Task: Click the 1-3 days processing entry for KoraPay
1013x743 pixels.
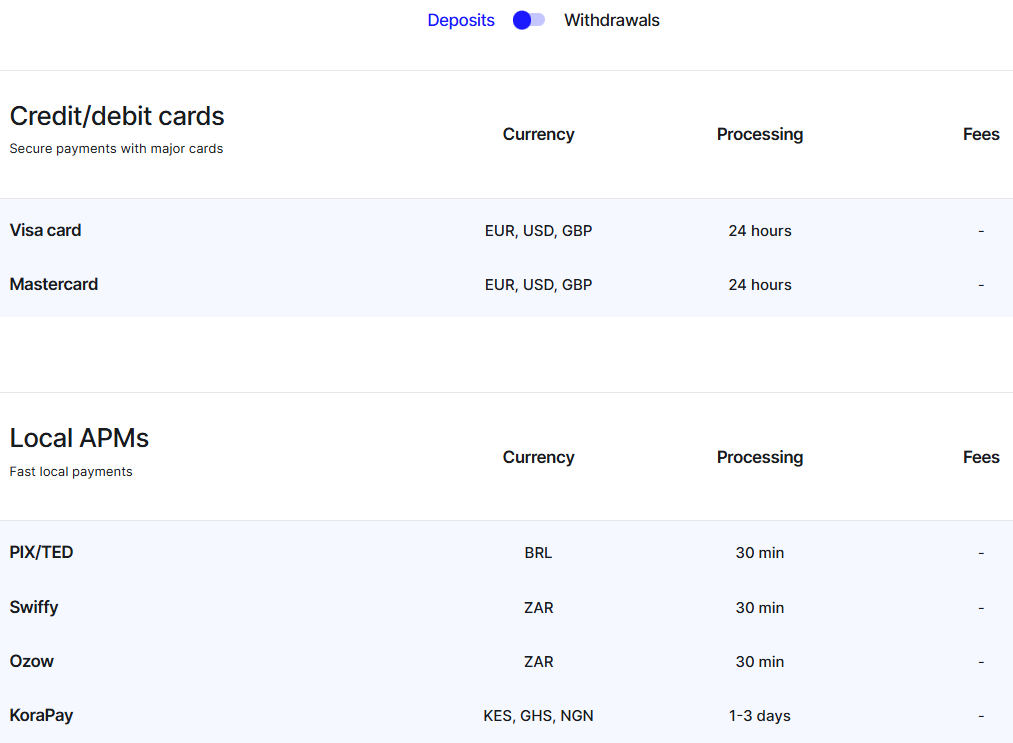Action: point(760,715)
